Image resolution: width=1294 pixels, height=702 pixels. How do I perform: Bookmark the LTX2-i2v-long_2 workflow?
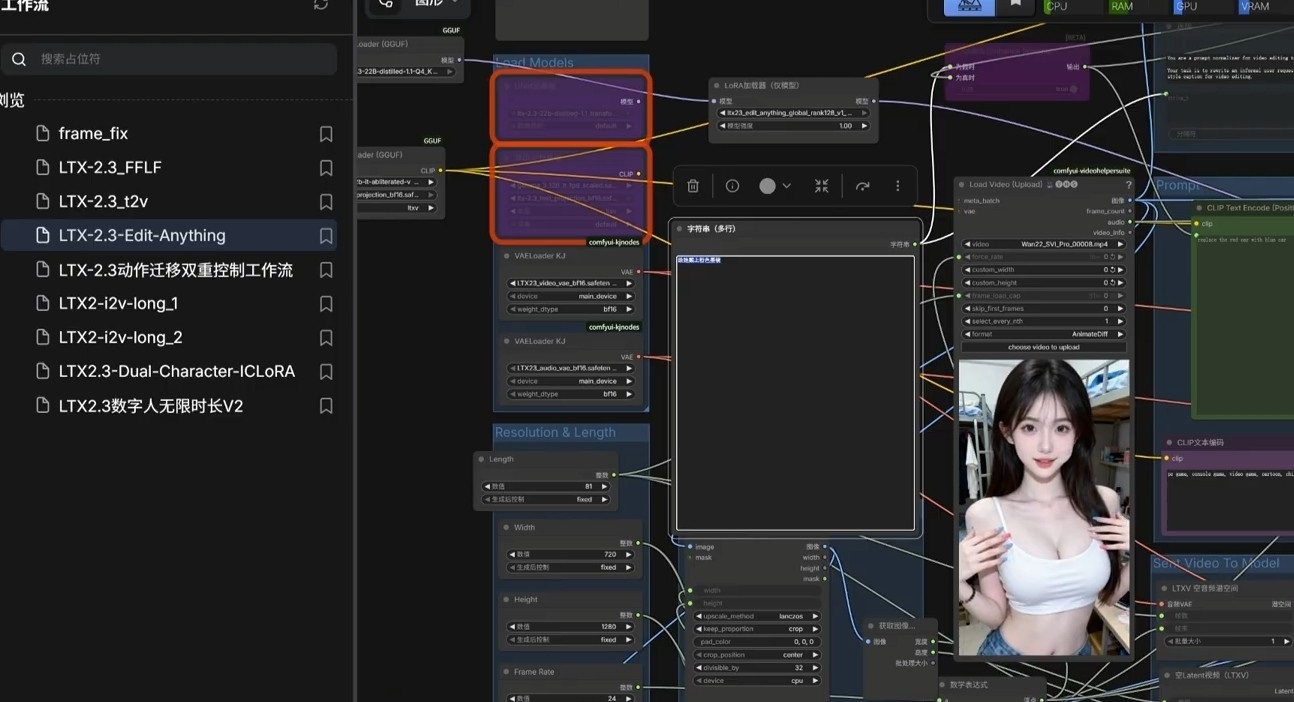click(326, 337)
